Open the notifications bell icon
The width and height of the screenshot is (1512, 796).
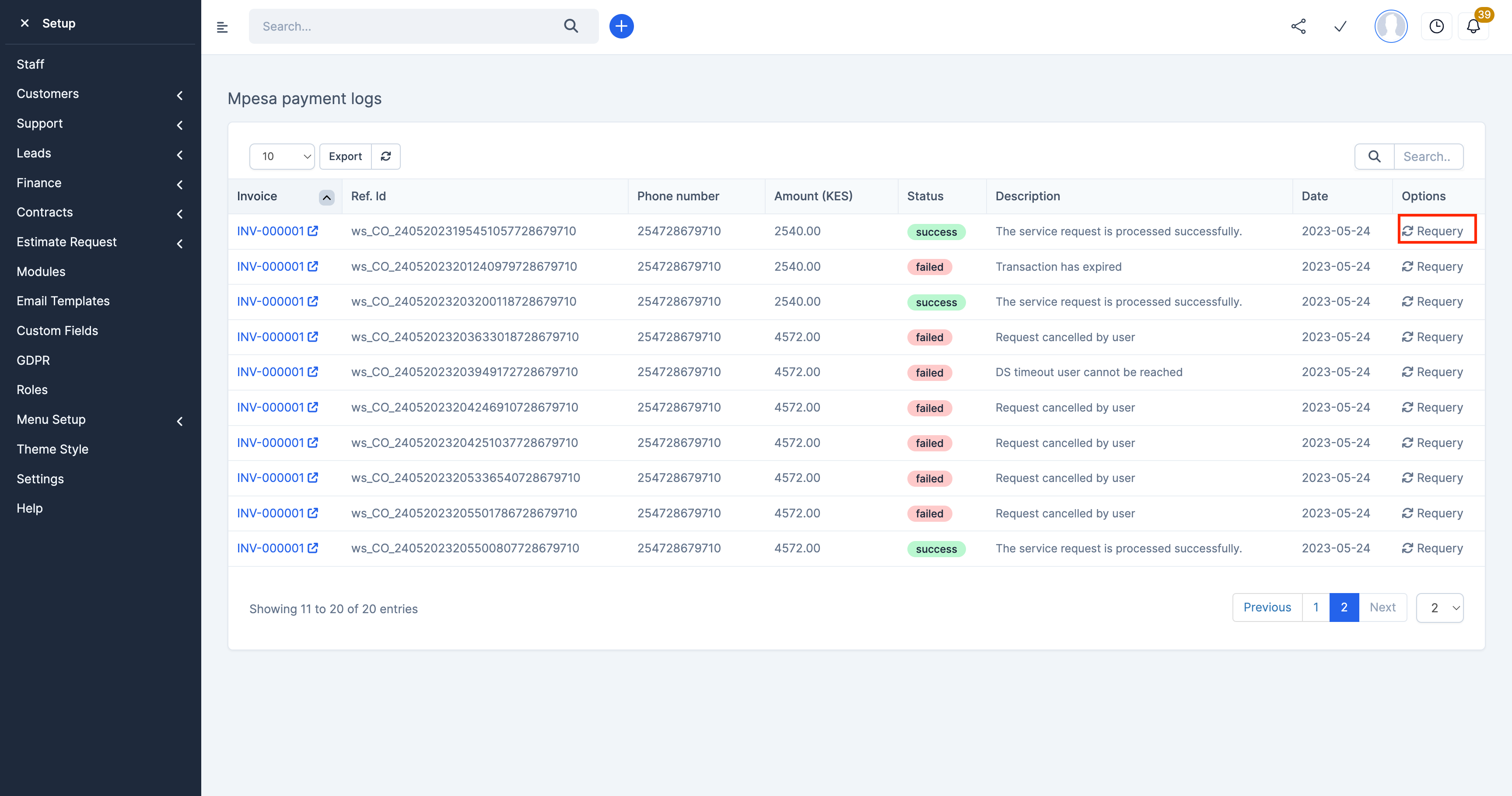(x=1473, y=26)
